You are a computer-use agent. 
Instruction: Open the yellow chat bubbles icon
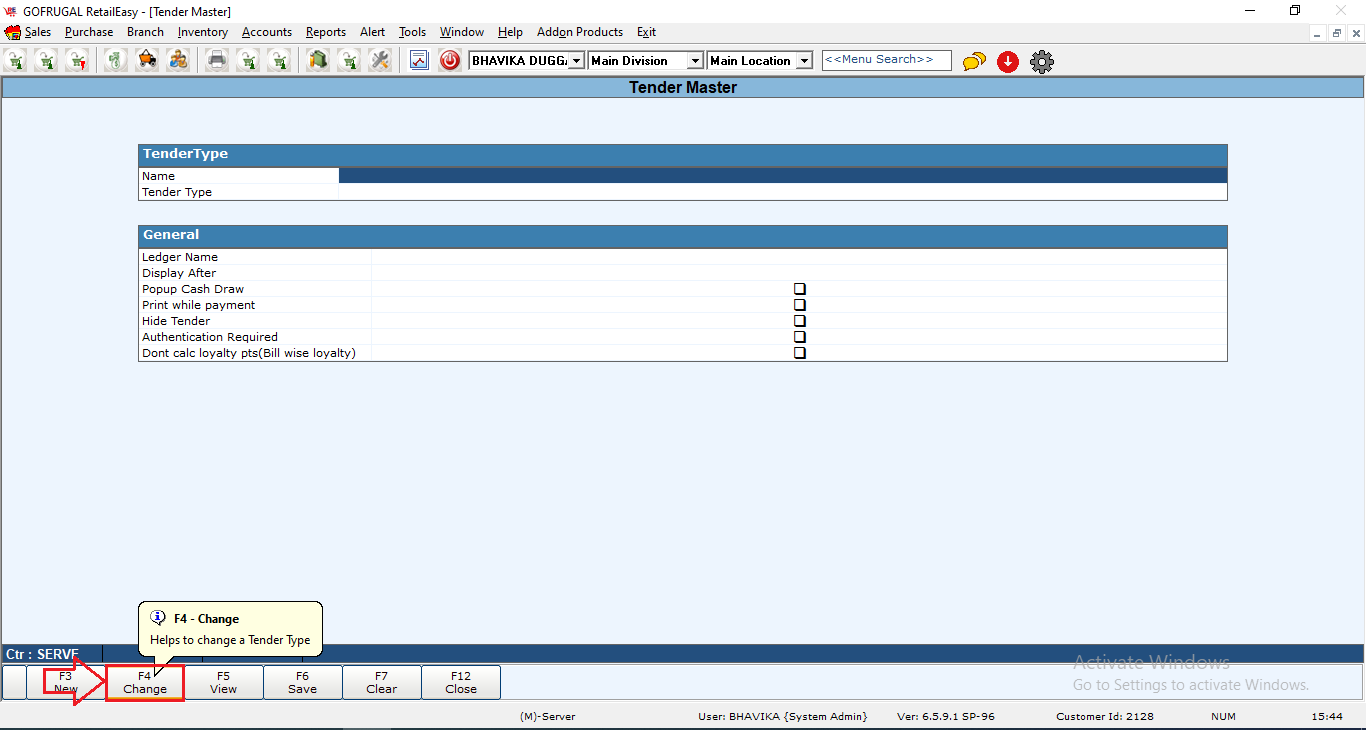coord(974,62)
